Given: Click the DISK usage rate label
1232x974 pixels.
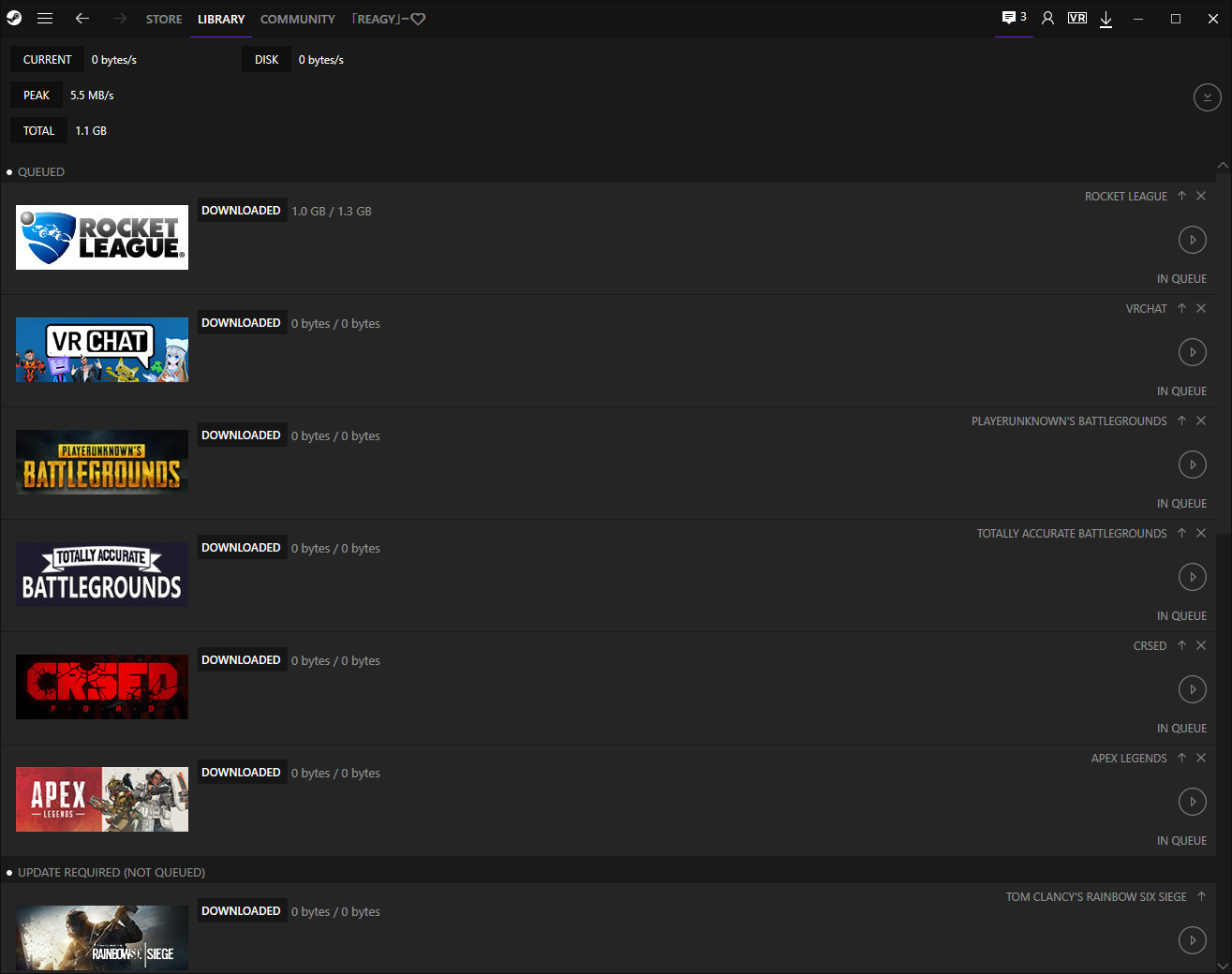Looking at the screenshot, I should pyautogui.click(x=266, y=60).
